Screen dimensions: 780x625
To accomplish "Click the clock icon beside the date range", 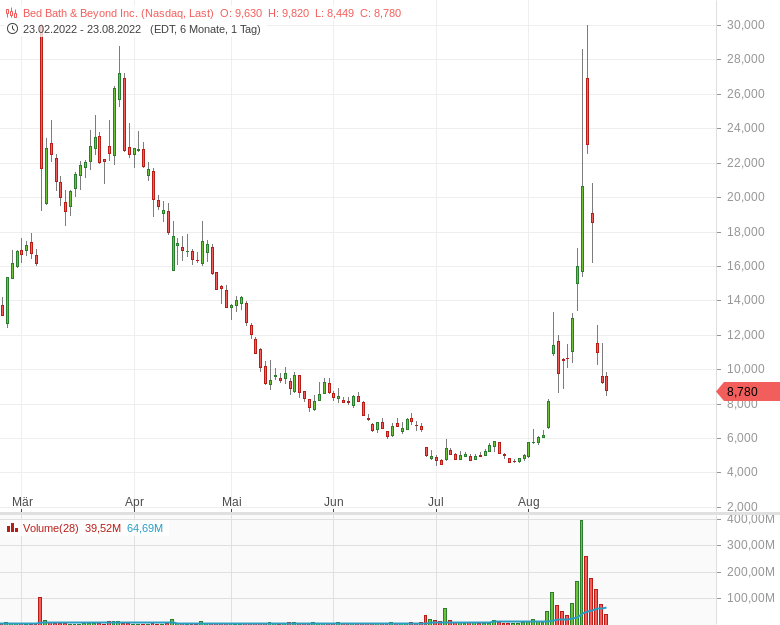I will [x=12, y=29].
